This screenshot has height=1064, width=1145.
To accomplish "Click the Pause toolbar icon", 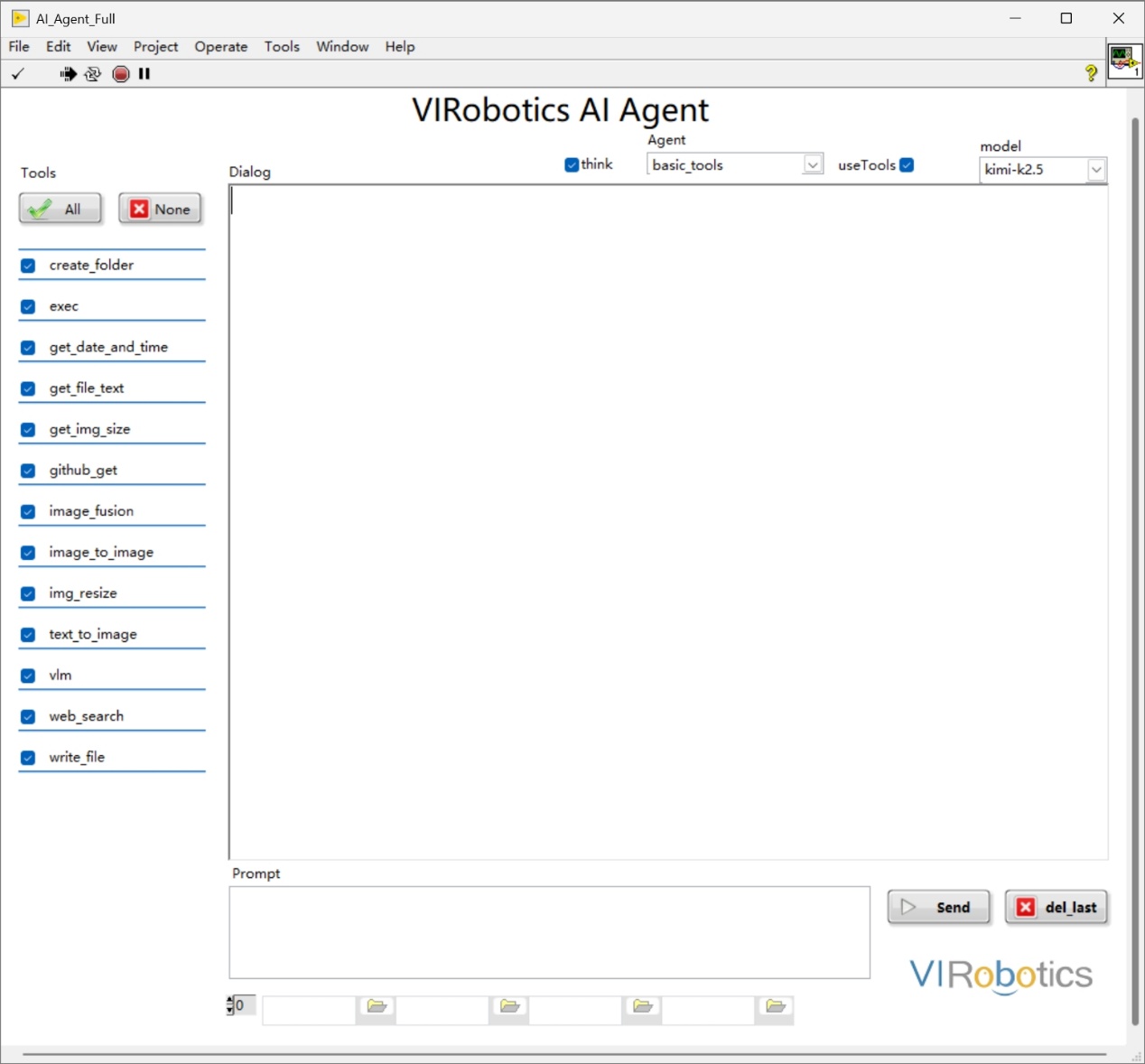I will pyautogui.click(x=144, y=74).
